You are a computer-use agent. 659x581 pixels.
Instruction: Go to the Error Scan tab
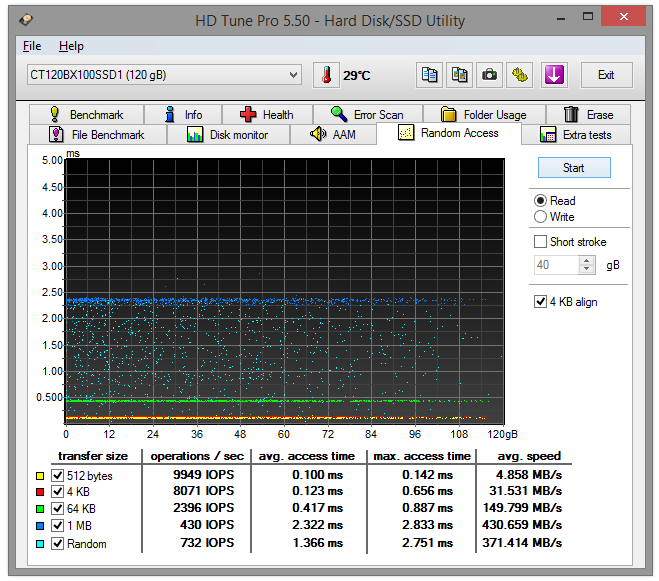click(x=368, y=114)
